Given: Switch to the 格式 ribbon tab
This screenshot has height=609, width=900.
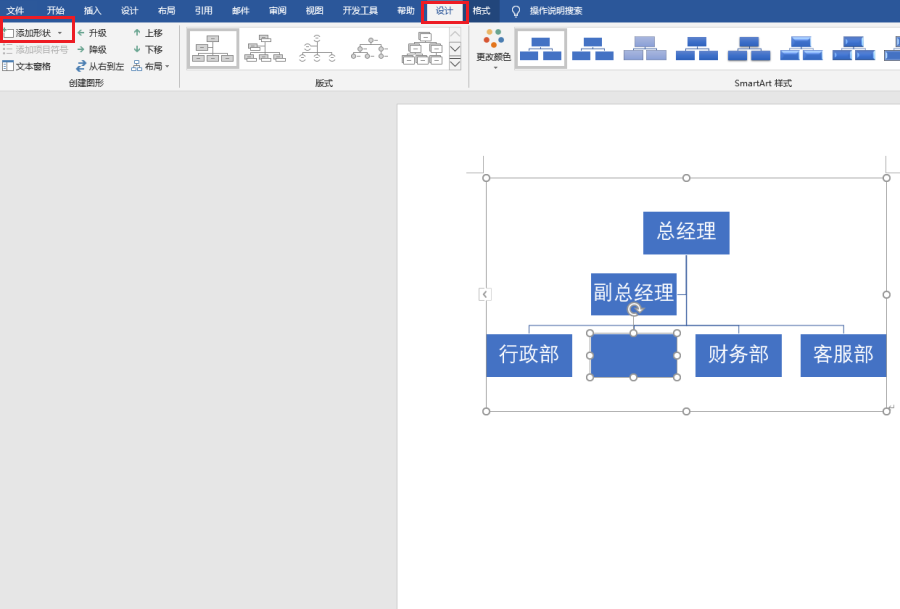Looking at the screenshot, I should point(481,11).
